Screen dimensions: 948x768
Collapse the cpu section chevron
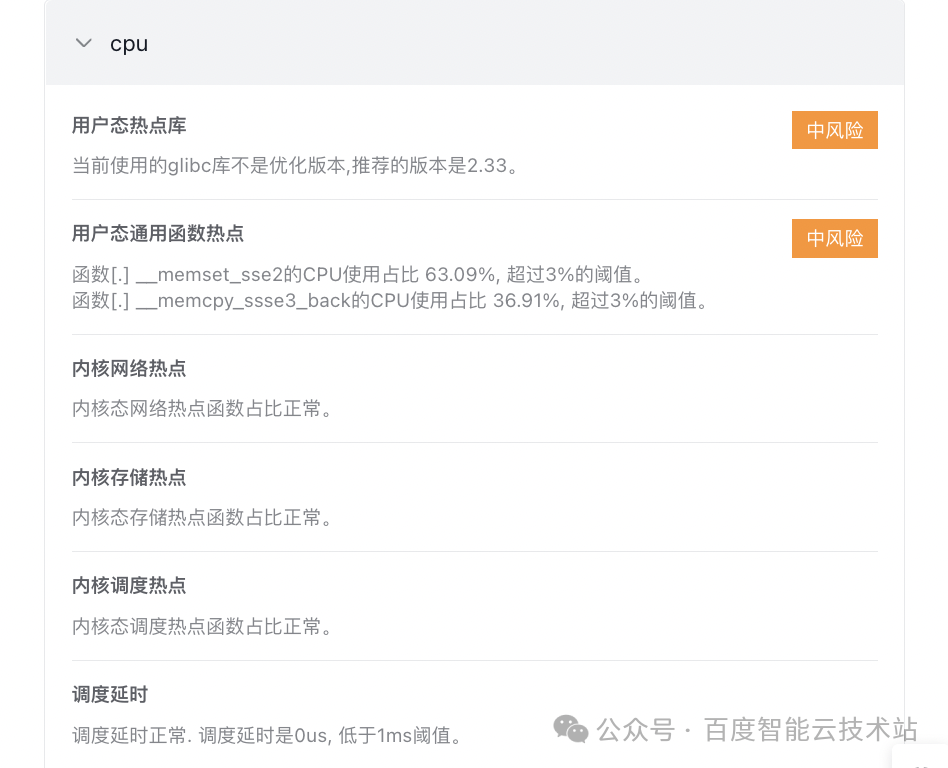(83, 43)
